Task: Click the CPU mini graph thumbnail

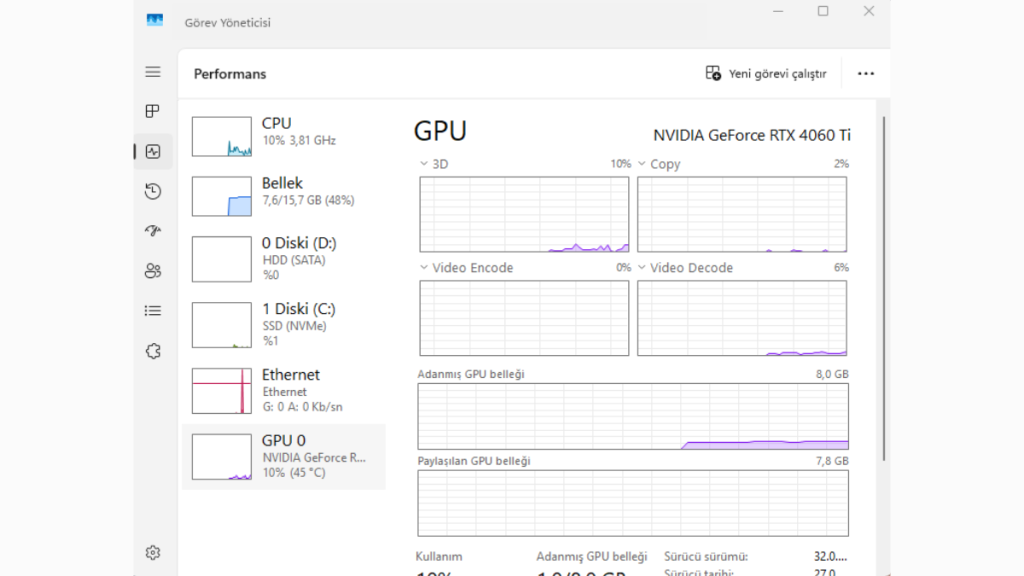Action: (221, 136)
